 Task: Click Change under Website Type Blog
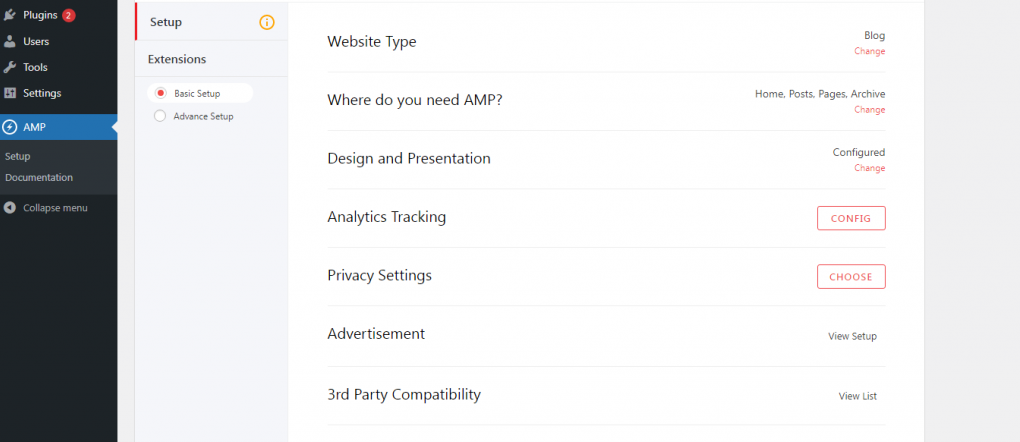[869, 51]
